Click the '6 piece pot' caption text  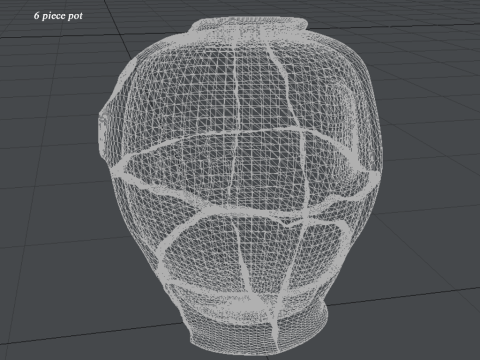(x=58, y=16)
